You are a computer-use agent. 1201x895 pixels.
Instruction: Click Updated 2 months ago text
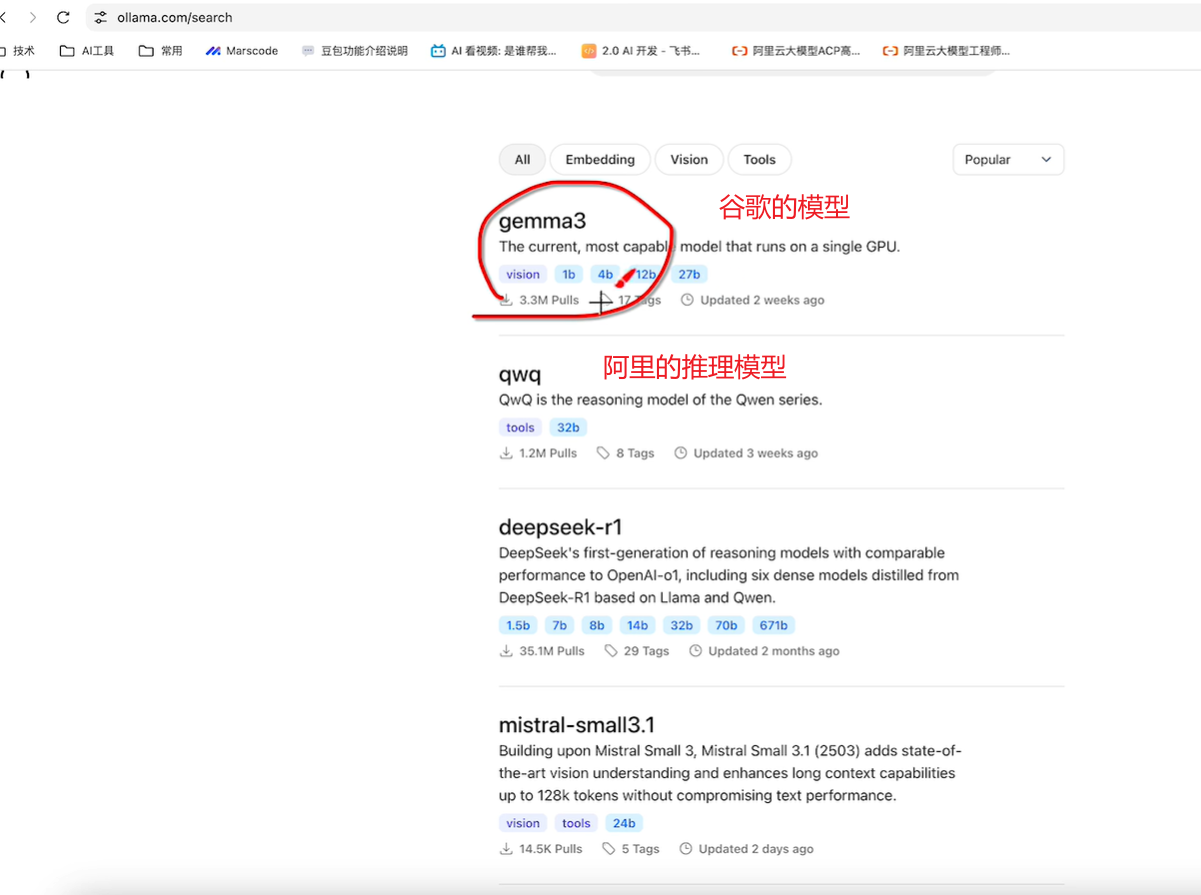[774, 651]
